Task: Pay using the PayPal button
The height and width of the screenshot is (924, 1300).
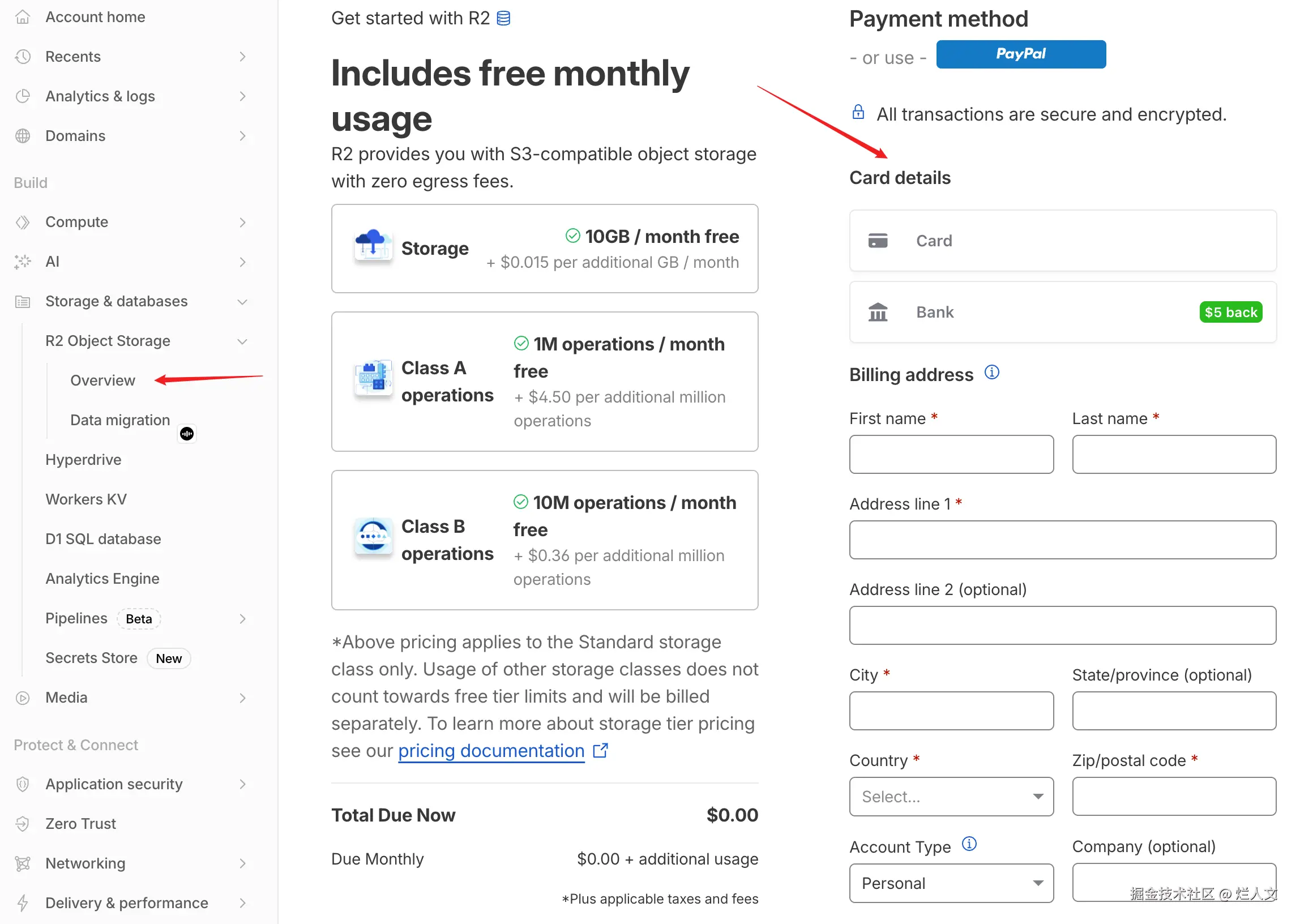Action: (1021, 54)
